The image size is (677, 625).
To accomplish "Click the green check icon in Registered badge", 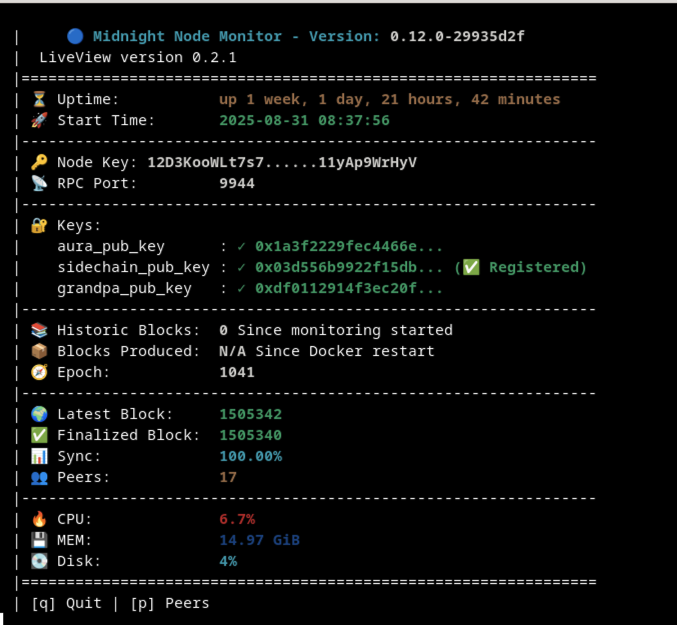I will pyautogui.click(x=471, y=267).
